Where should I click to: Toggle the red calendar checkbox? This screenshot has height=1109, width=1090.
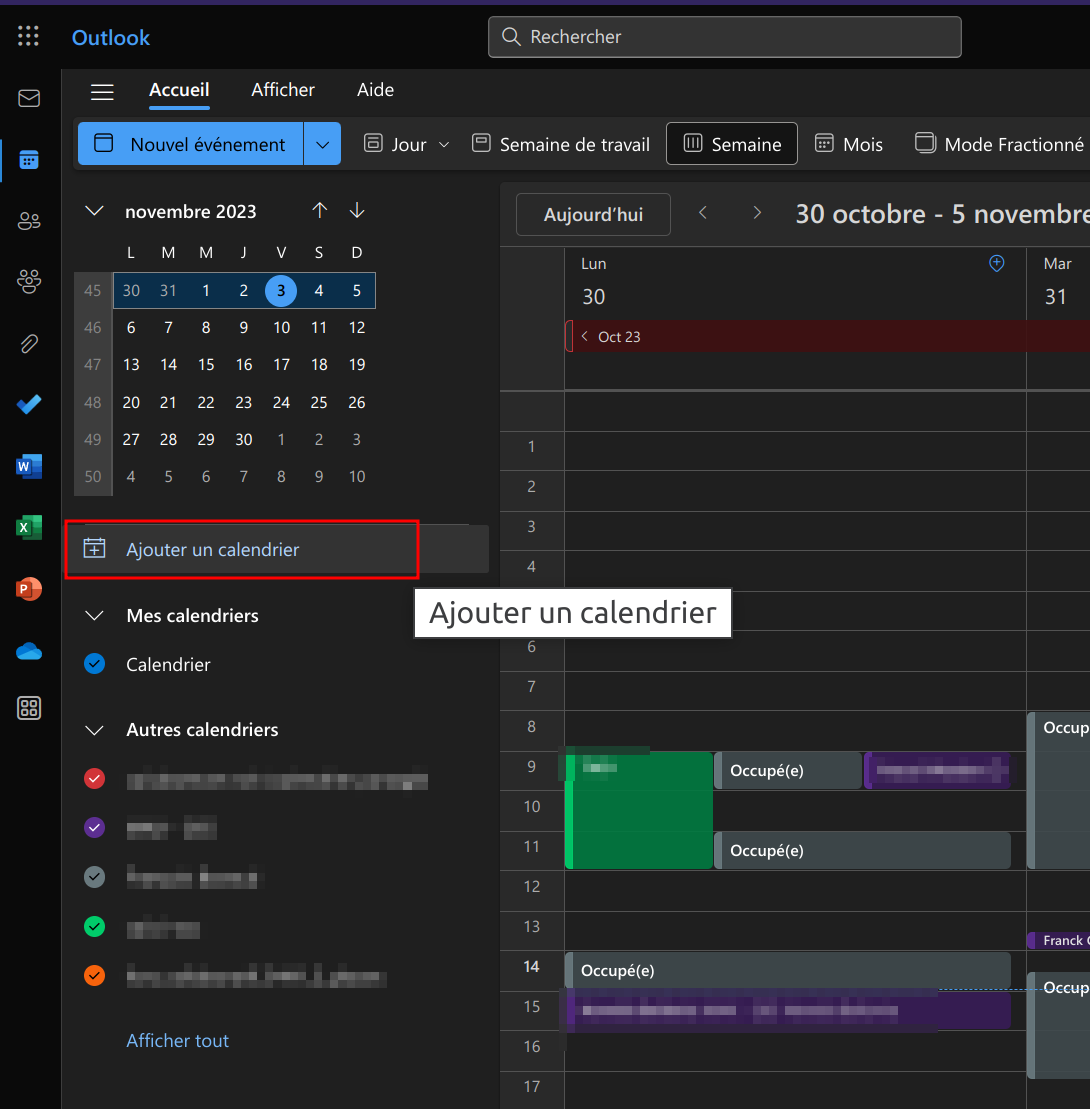(95, 778)
